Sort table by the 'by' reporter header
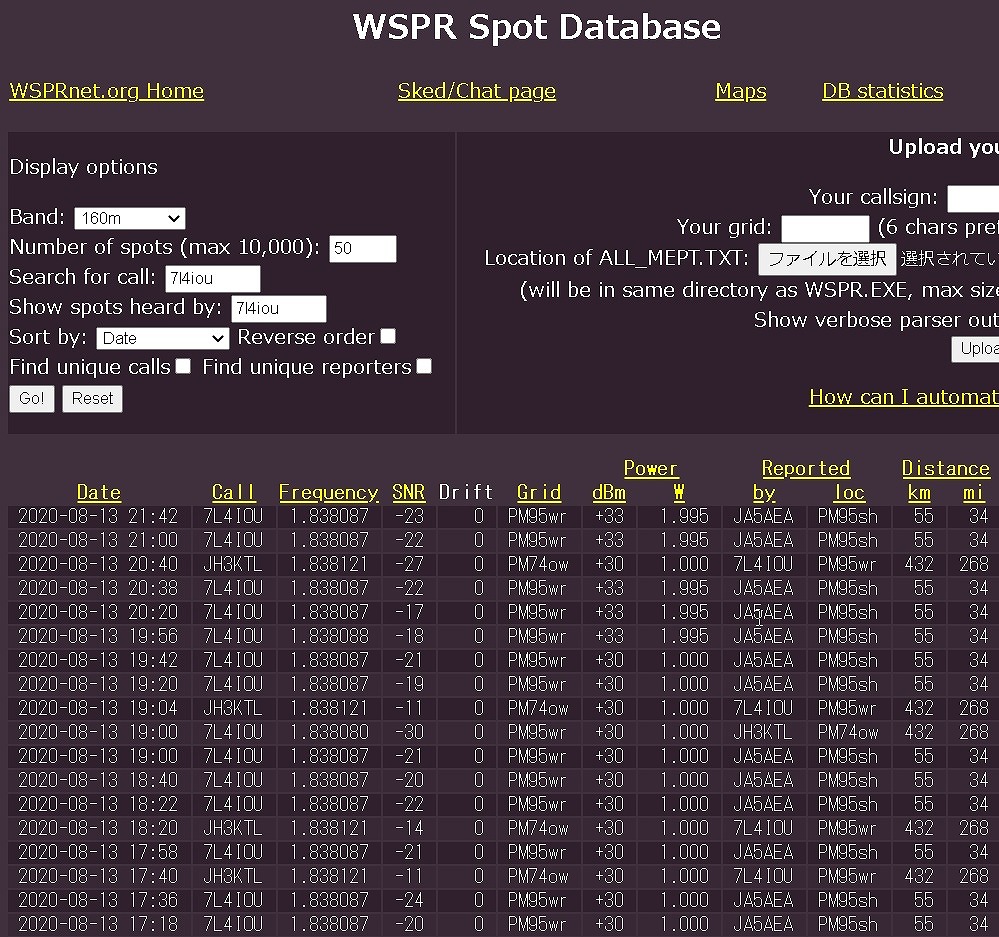The width and height of the screenshot is (999, 937). pos(764,492)
